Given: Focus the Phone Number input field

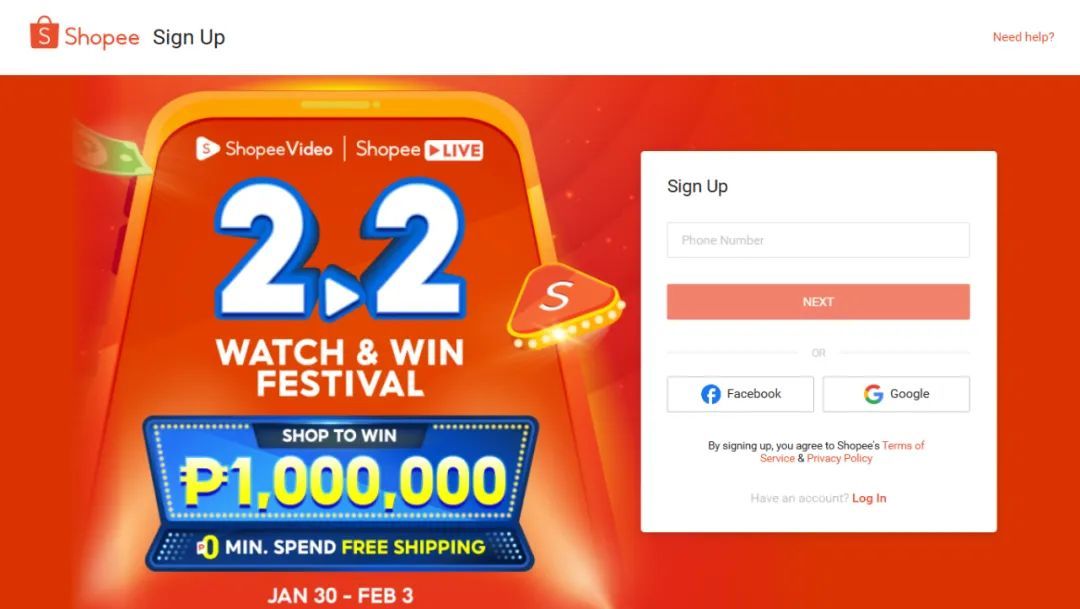Looking at the screenshot, I should (x=818, y=240).
